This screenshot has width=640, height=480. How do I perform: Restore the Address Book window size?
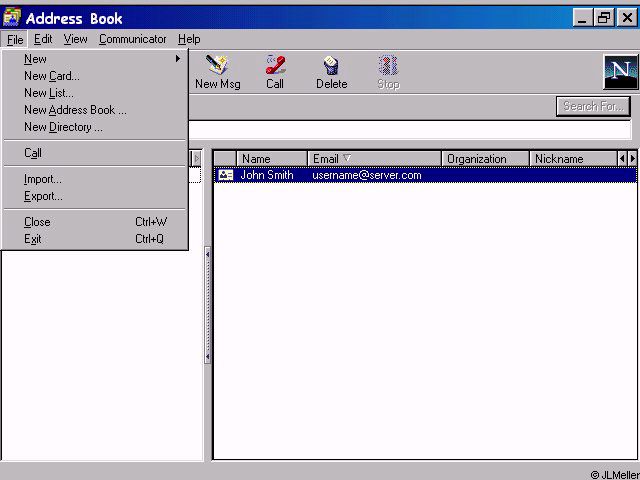pyautogui.click(x=604, y=18)
